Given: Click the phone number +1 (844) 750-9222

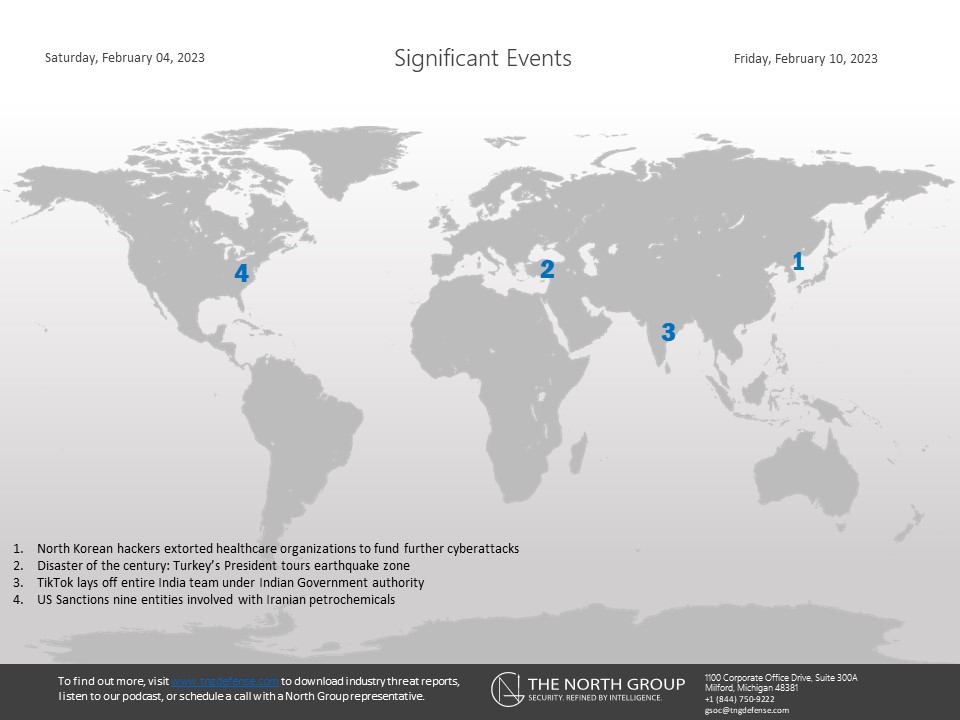Looking at the screenshot, I should [740, 699].
